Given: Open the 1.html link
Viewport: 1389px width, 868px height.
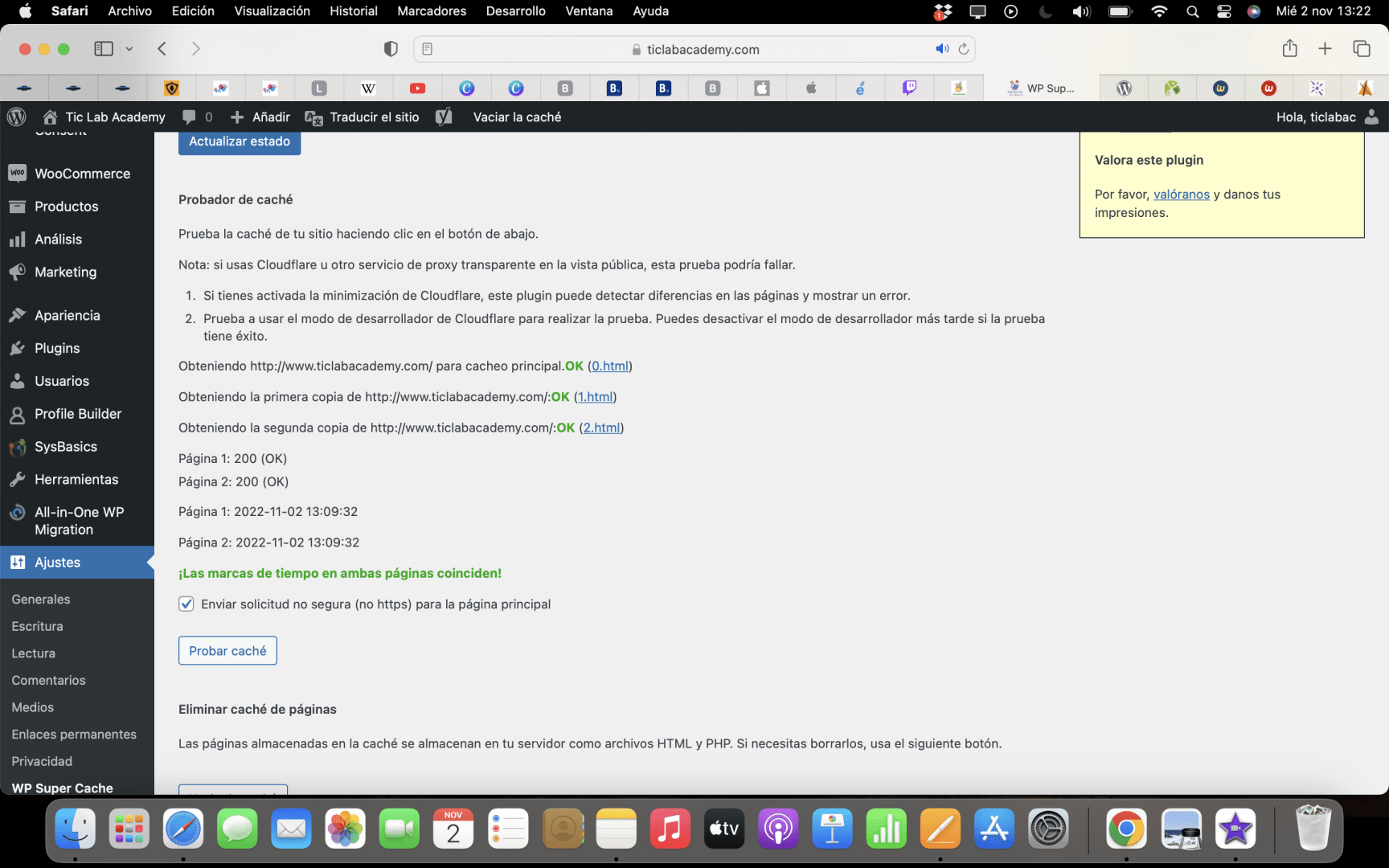Looking at the screenshot, I should point(596,397).
